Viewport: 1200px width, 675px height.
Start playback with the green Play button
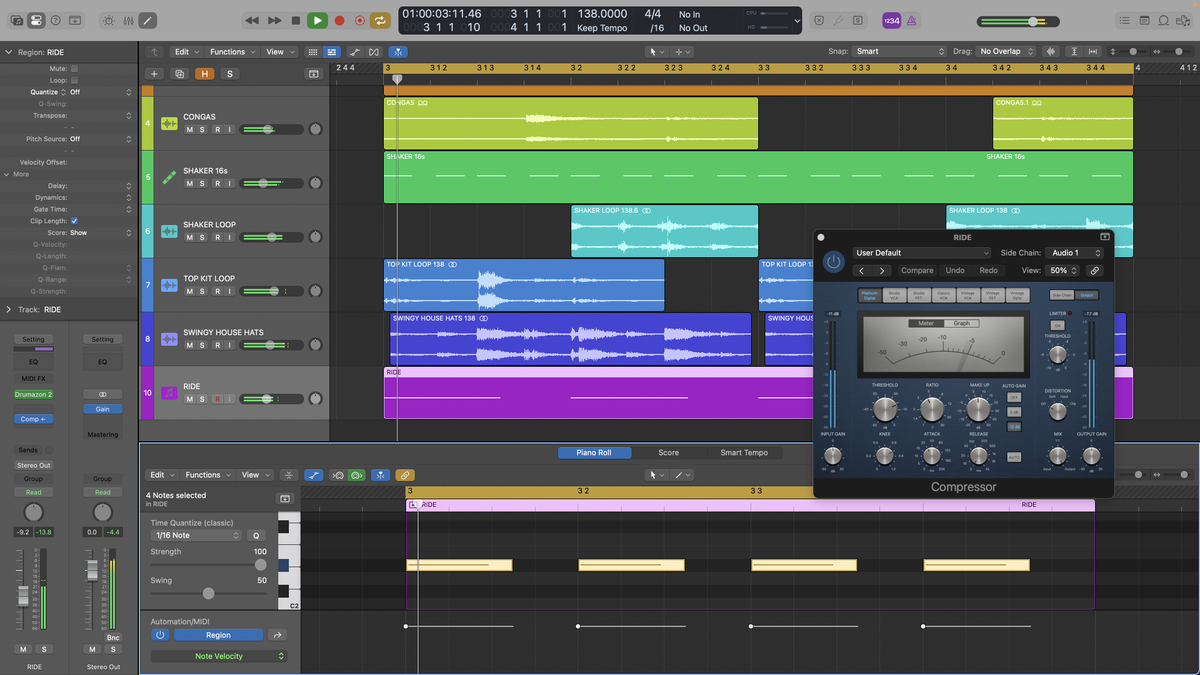click(317, 20)
